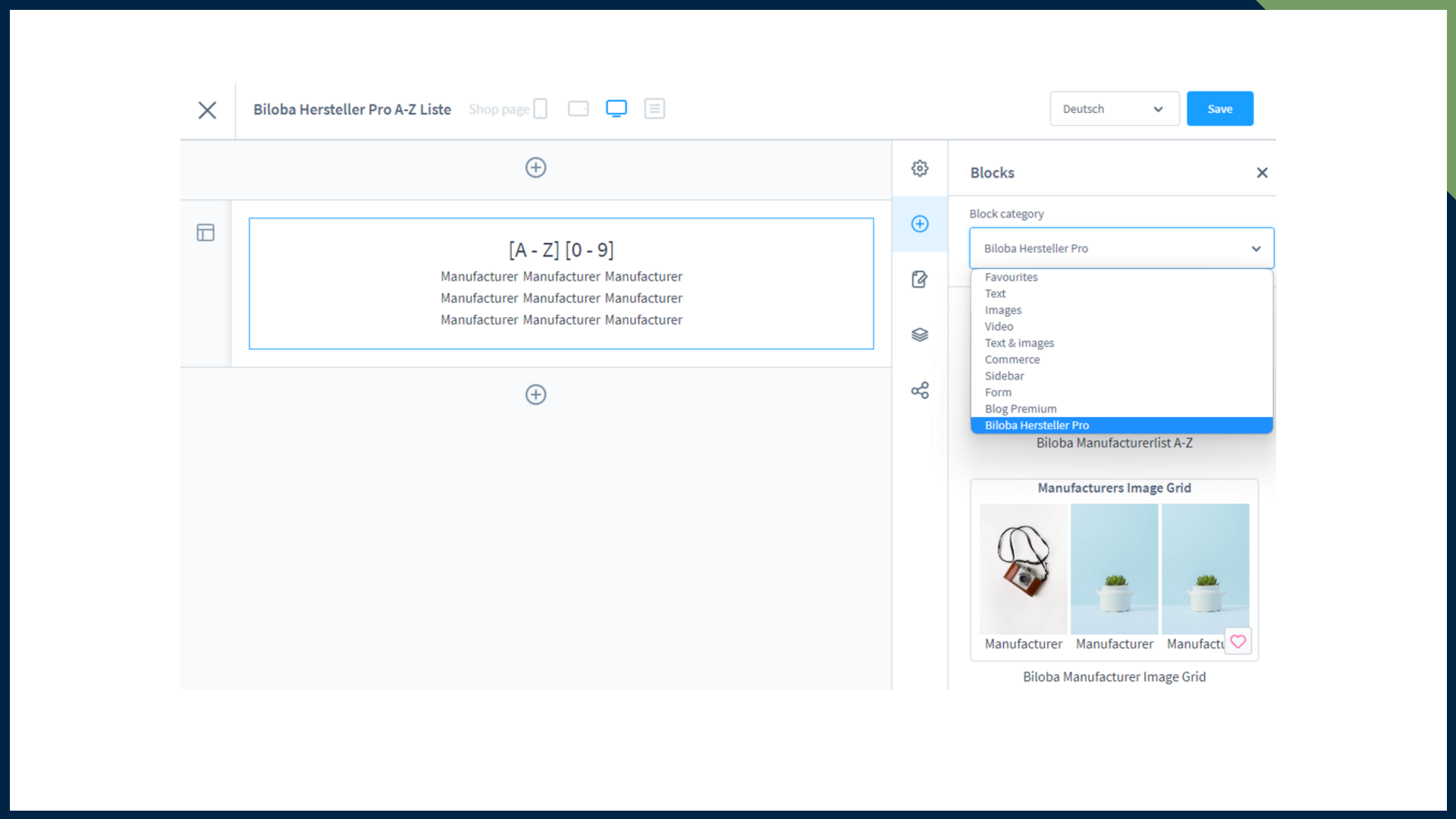
Task: Switch to form view icon
Action: click(x=654, y=109)
